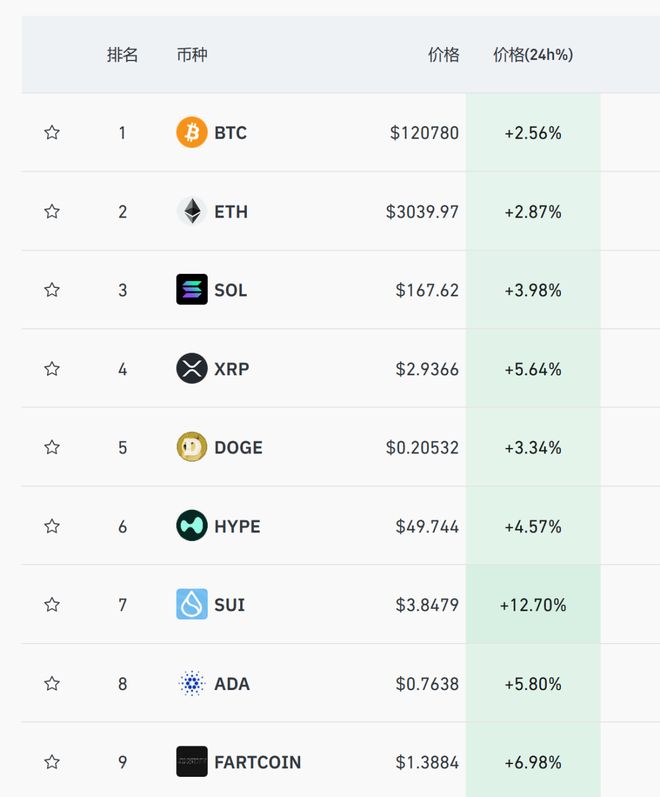Click the SUI +12.70% change cell
This screenshot has width=660, height=797.
[533, 605]
